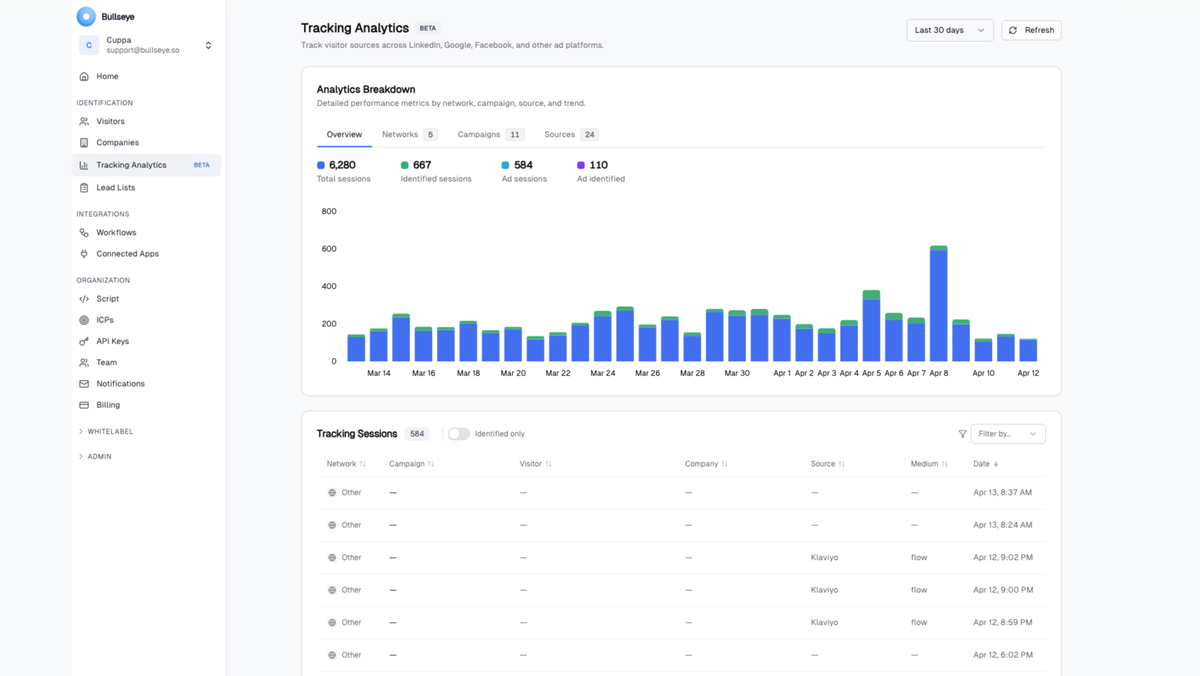Open Workflows via its integrations icon

(84, 232)
